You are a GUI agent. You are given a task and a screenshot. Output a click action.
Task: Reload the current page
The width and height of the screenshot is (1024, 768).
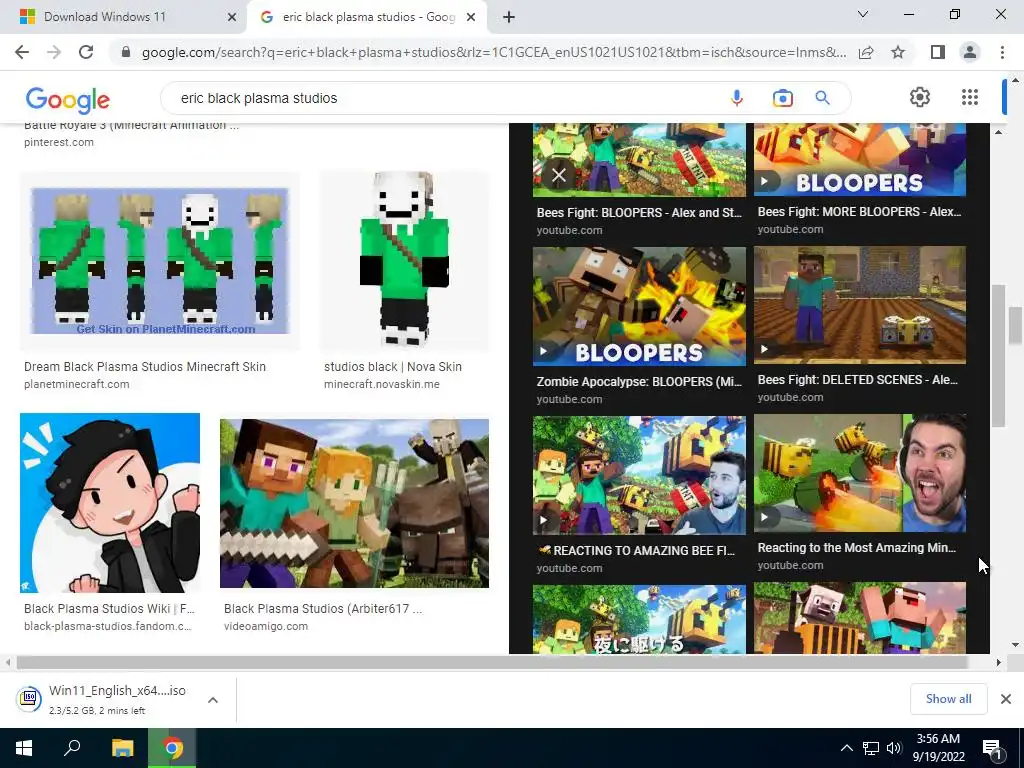[x=86, y=52]
